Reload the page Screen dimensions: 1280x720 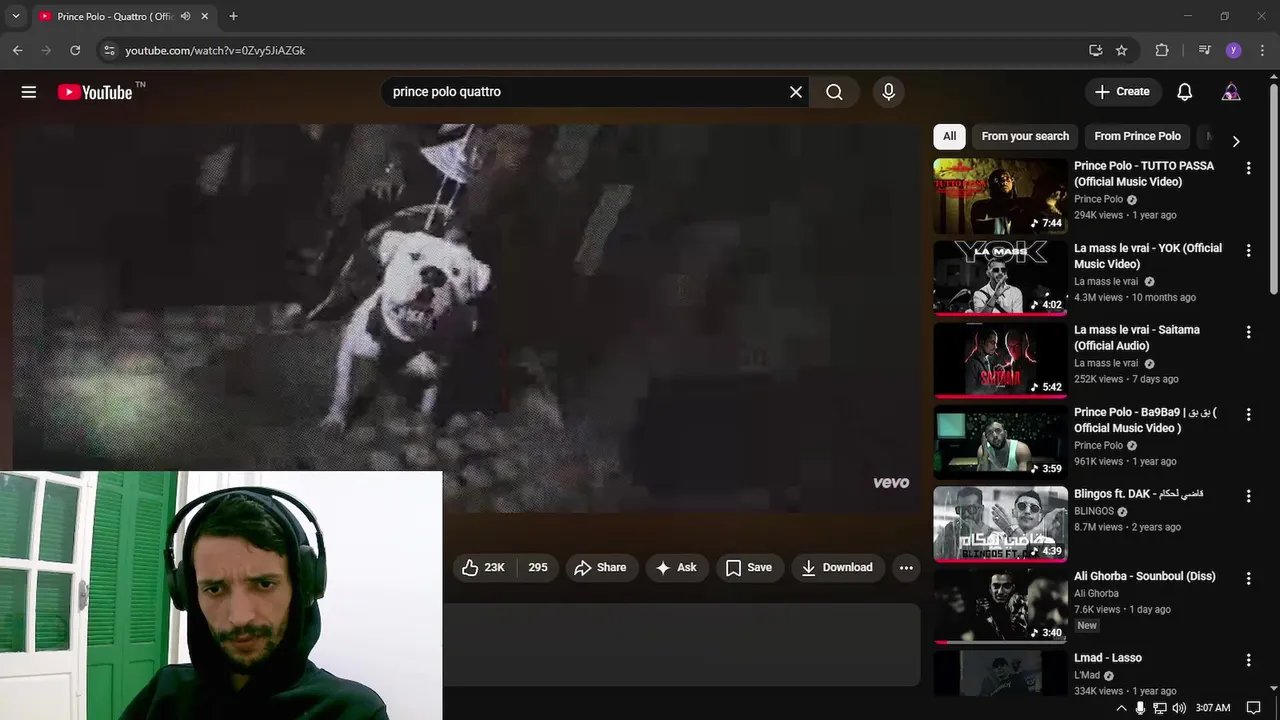75,50
